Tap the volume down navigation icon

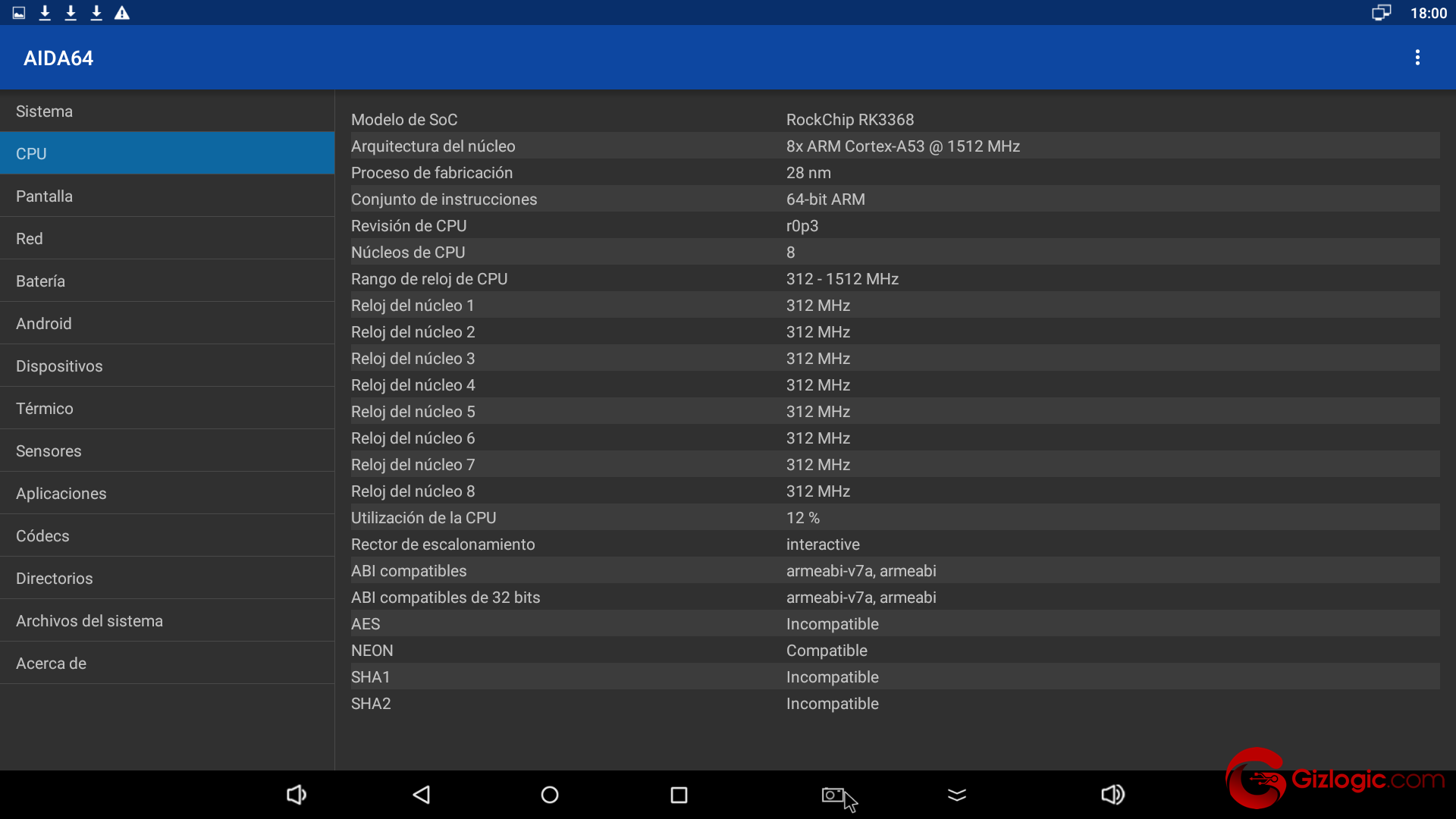tap(296, 794)
